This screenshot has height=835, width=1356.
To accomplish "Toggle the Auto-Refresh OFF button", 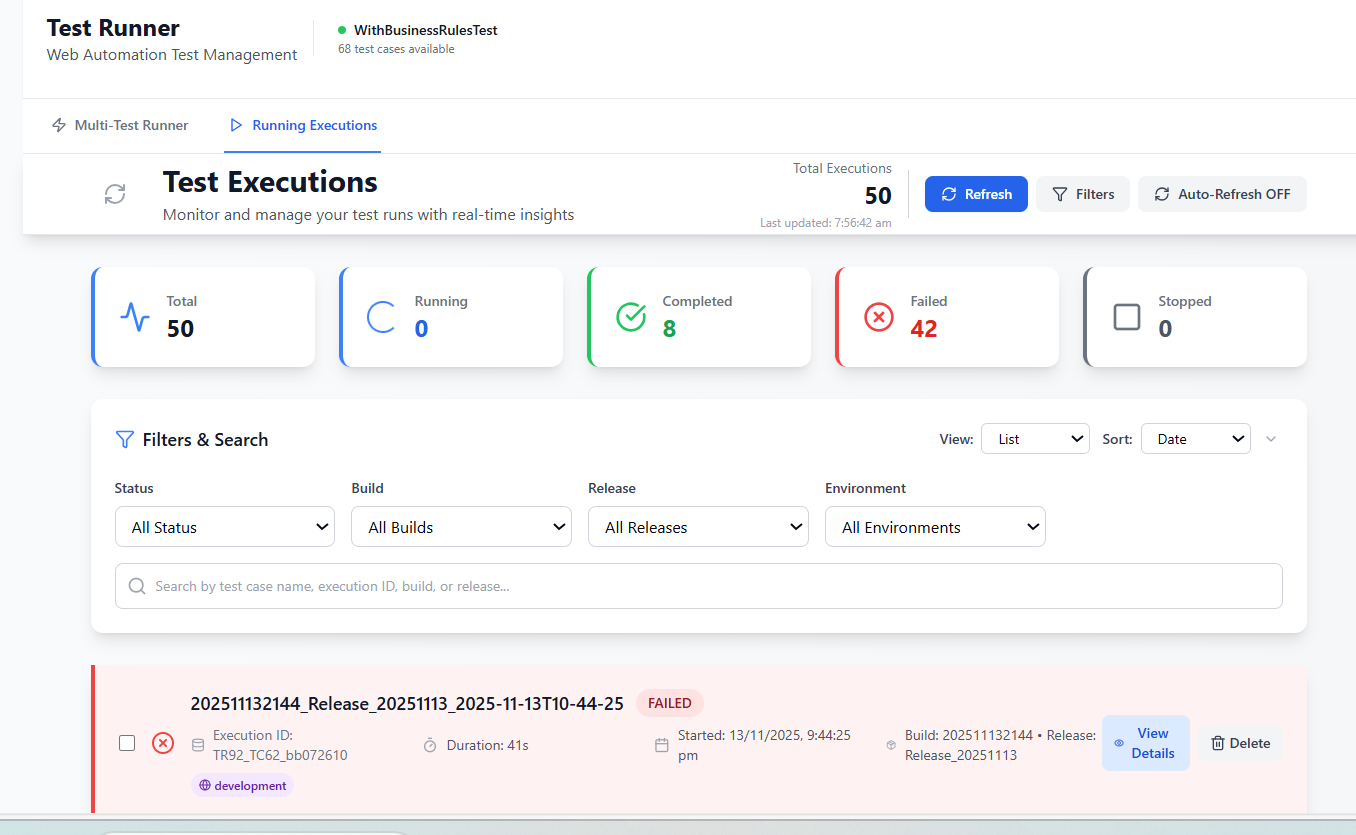I will 1222,194.
